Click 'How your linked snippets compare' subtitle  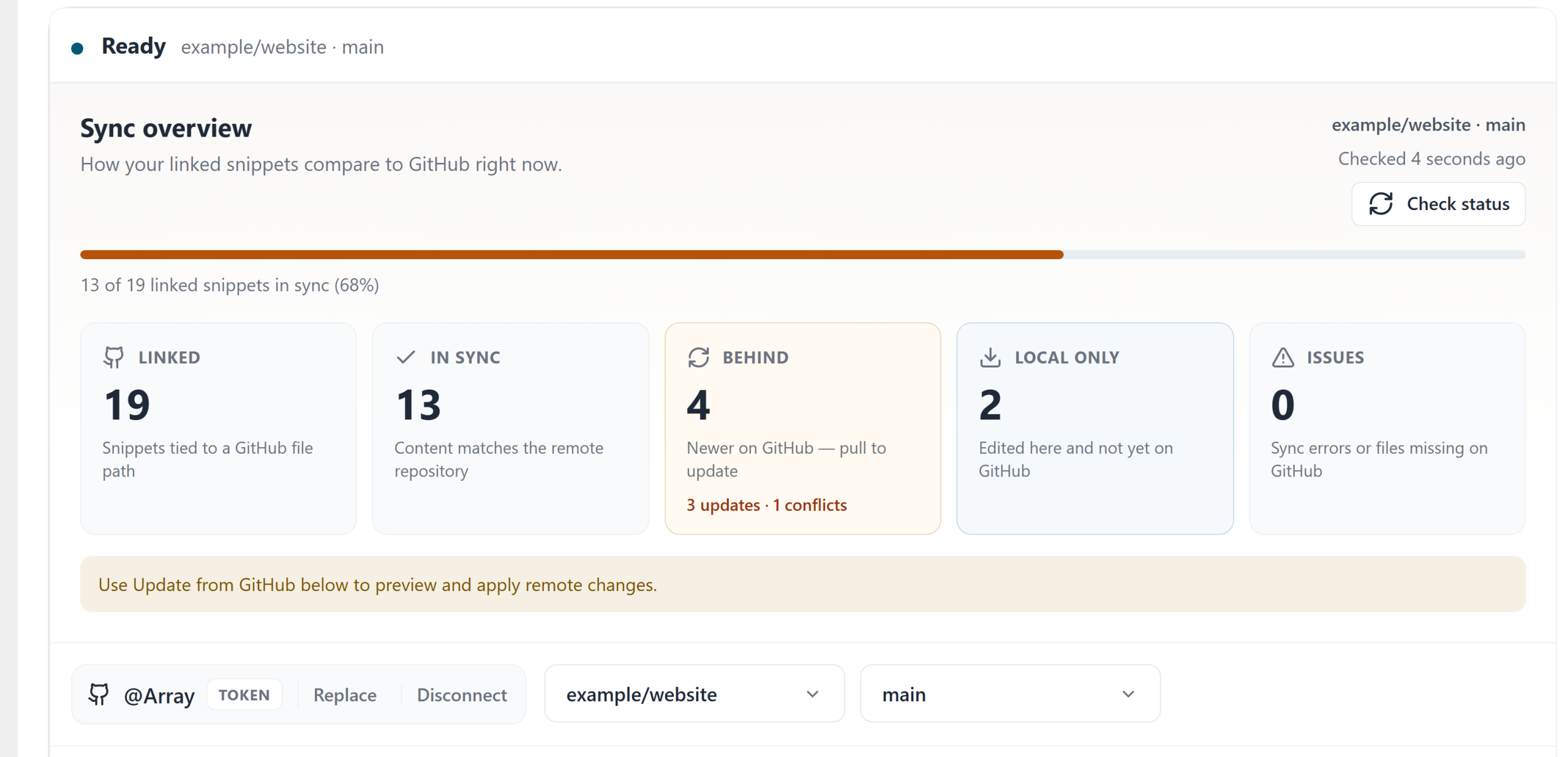pyautogui.click(x=321, y=164)
